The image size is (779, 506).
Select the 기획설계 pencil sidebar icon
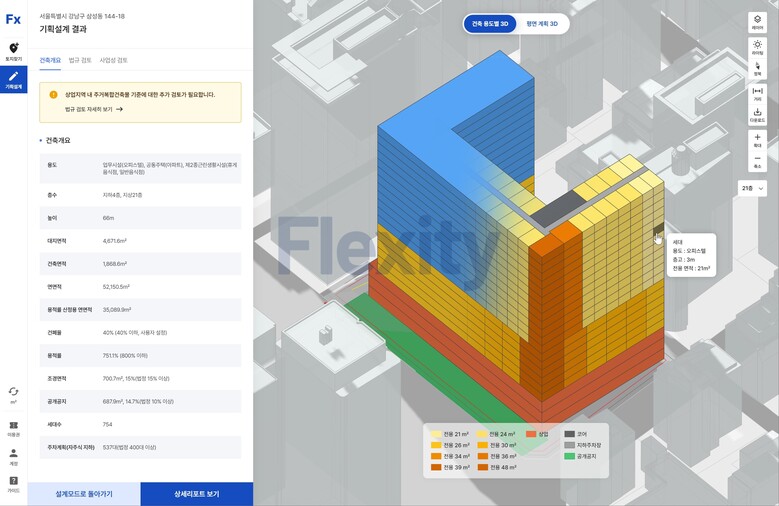pyautogui.click(x=13, y=80)
